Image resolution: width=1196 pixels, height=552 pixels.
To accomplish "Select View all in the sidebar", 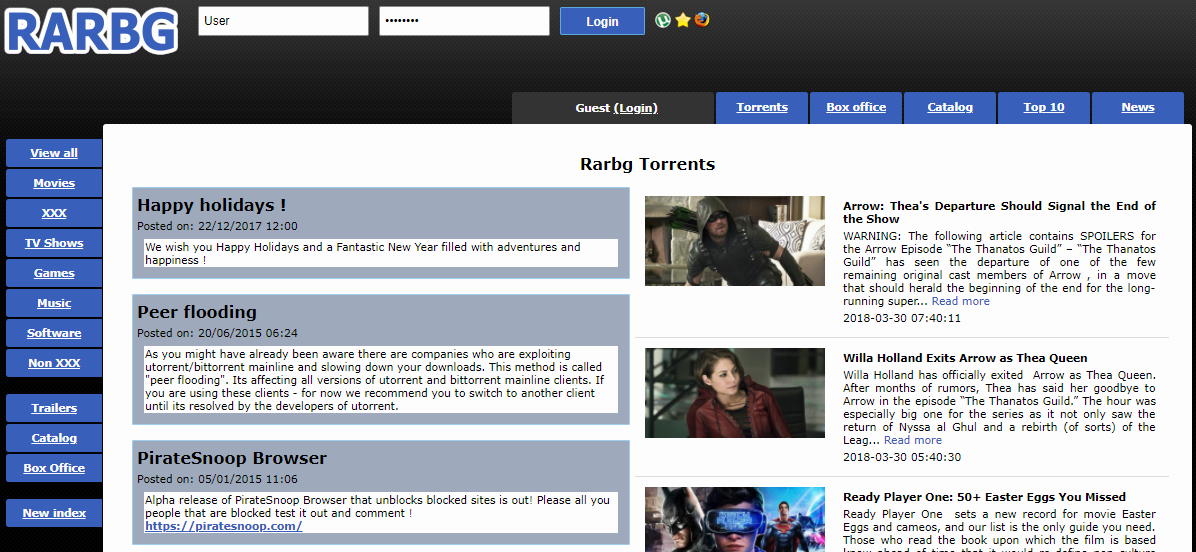I will point(53,153).
